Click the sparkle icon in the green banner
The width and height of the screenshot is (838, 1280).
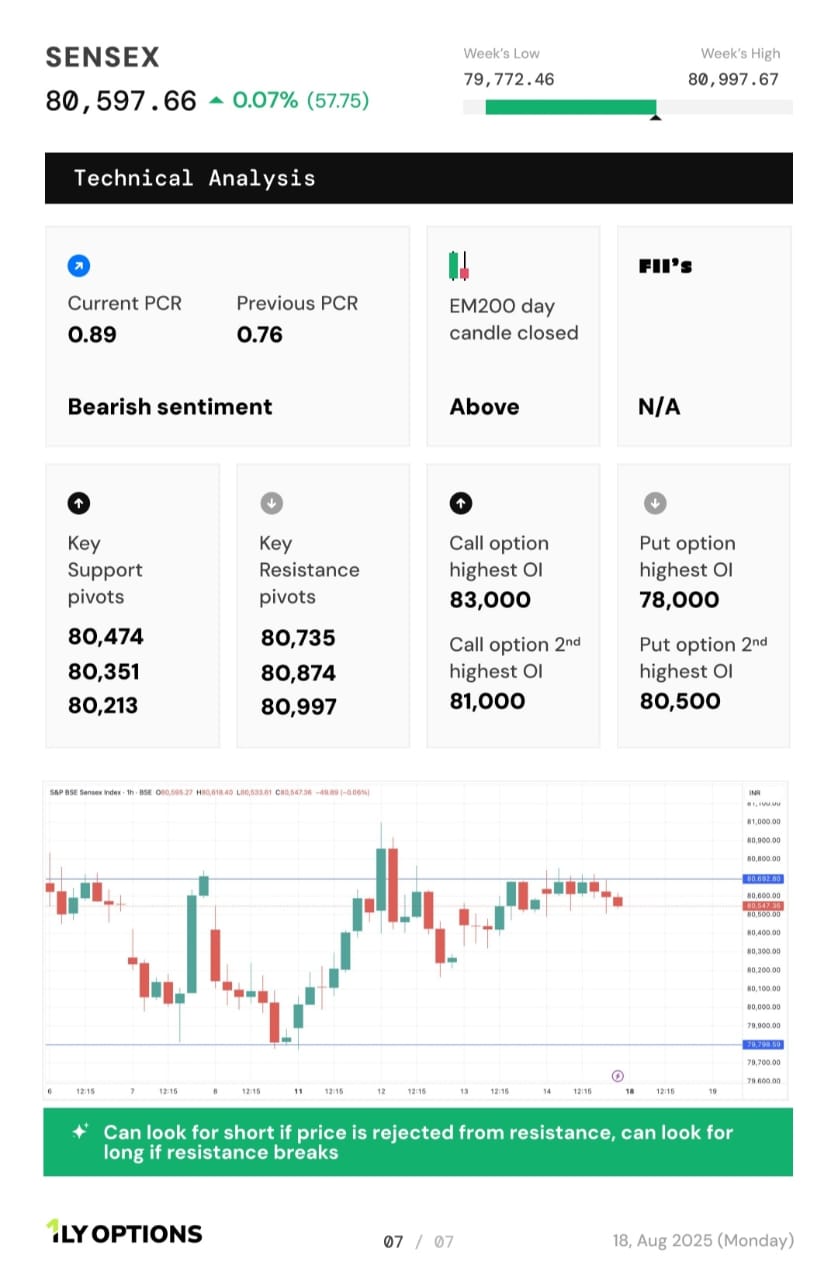tap(80, 1132)
